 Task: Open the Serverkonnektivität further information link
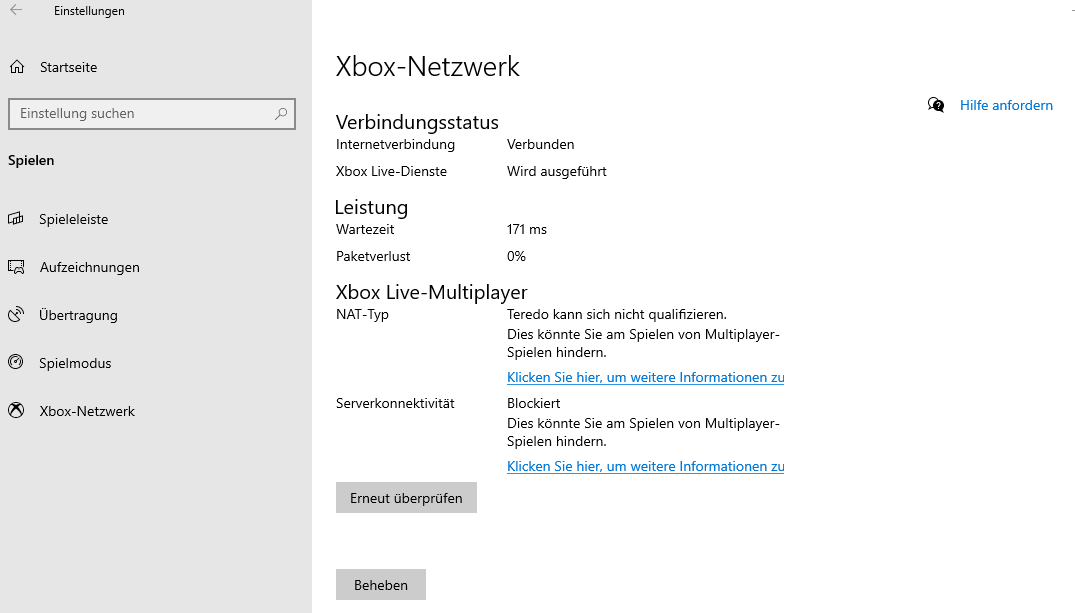pyautogui.click(x=645, y=466)
